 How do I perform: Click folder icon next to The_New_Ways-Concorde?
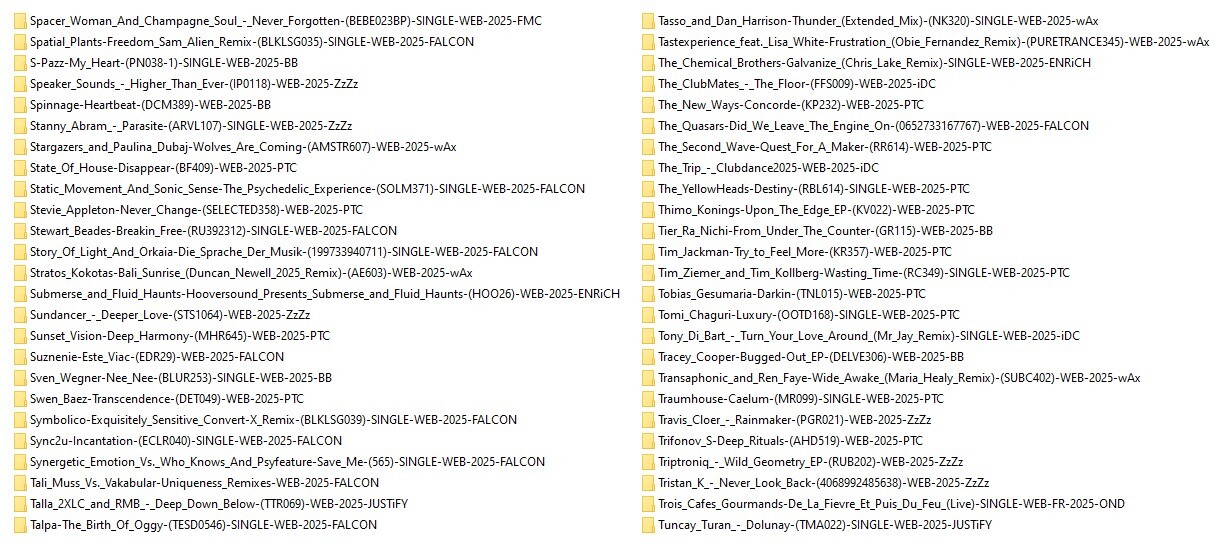click(647, 104)
